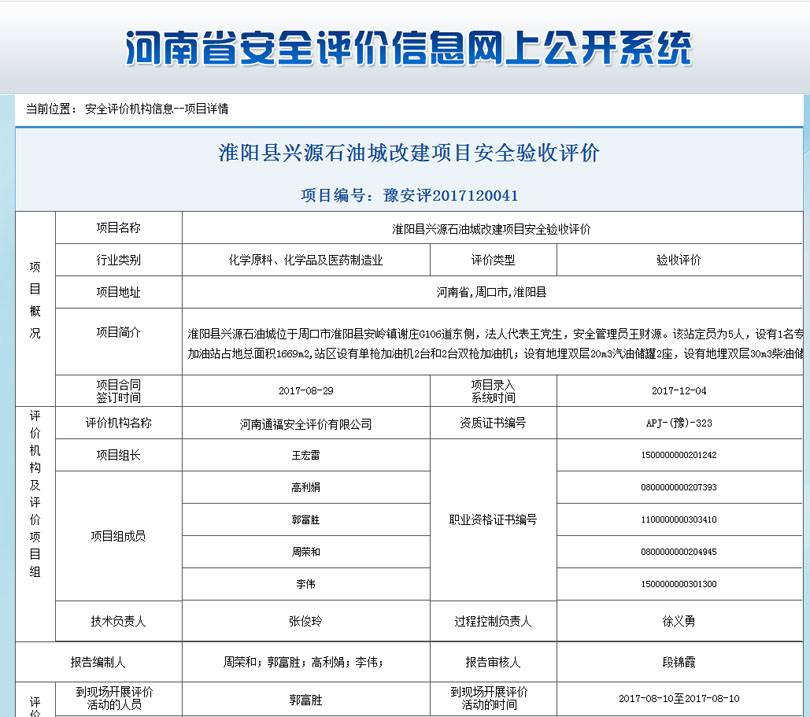Select on-site evaluator 郭富胜 in the bottom row
Image resolution: width=810 pixels, height=717 pixels.
click(306, 700)
